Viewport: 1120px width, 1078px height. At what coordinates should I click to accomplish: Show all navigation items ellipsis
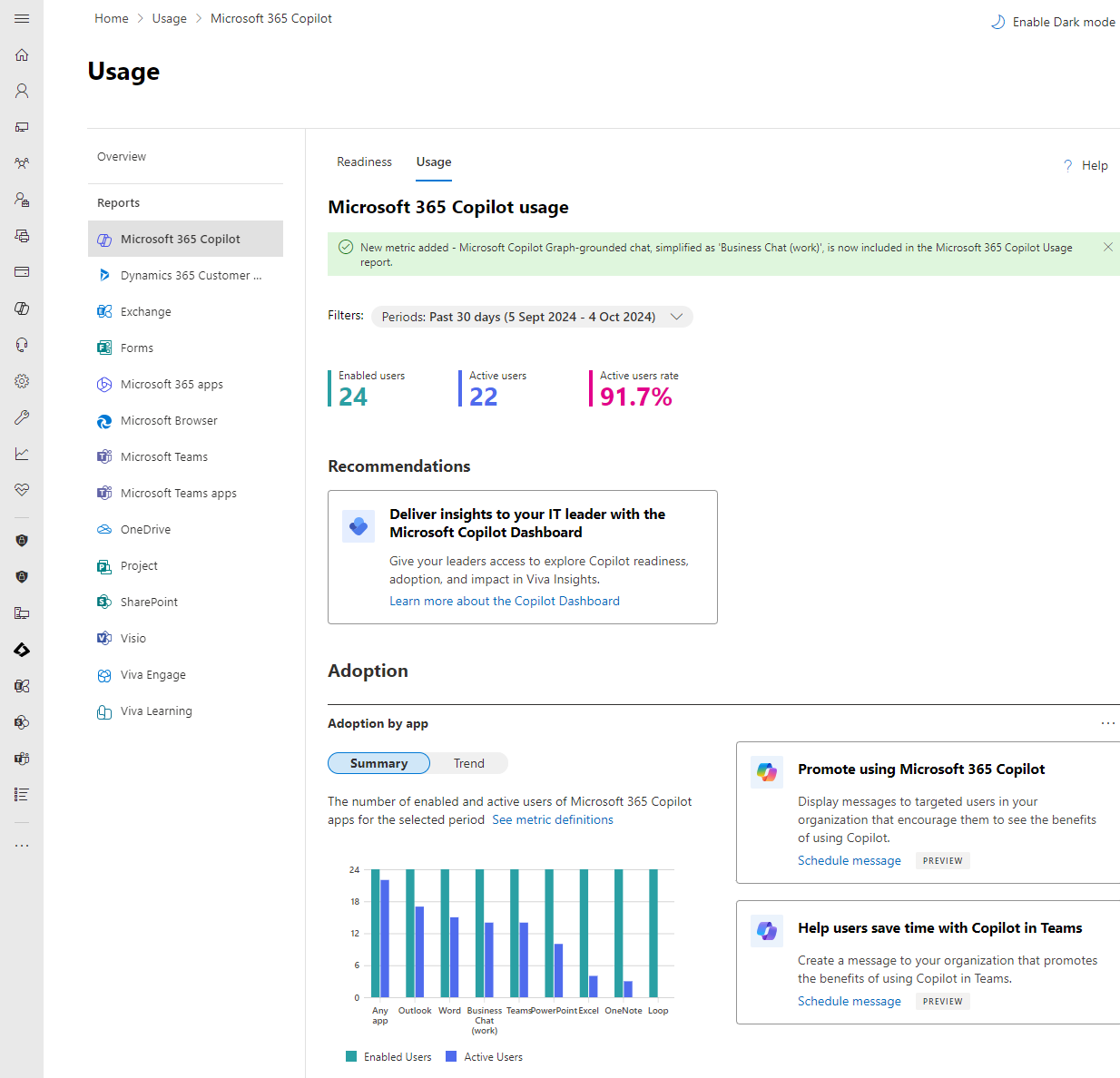click(x=22, y=846)
